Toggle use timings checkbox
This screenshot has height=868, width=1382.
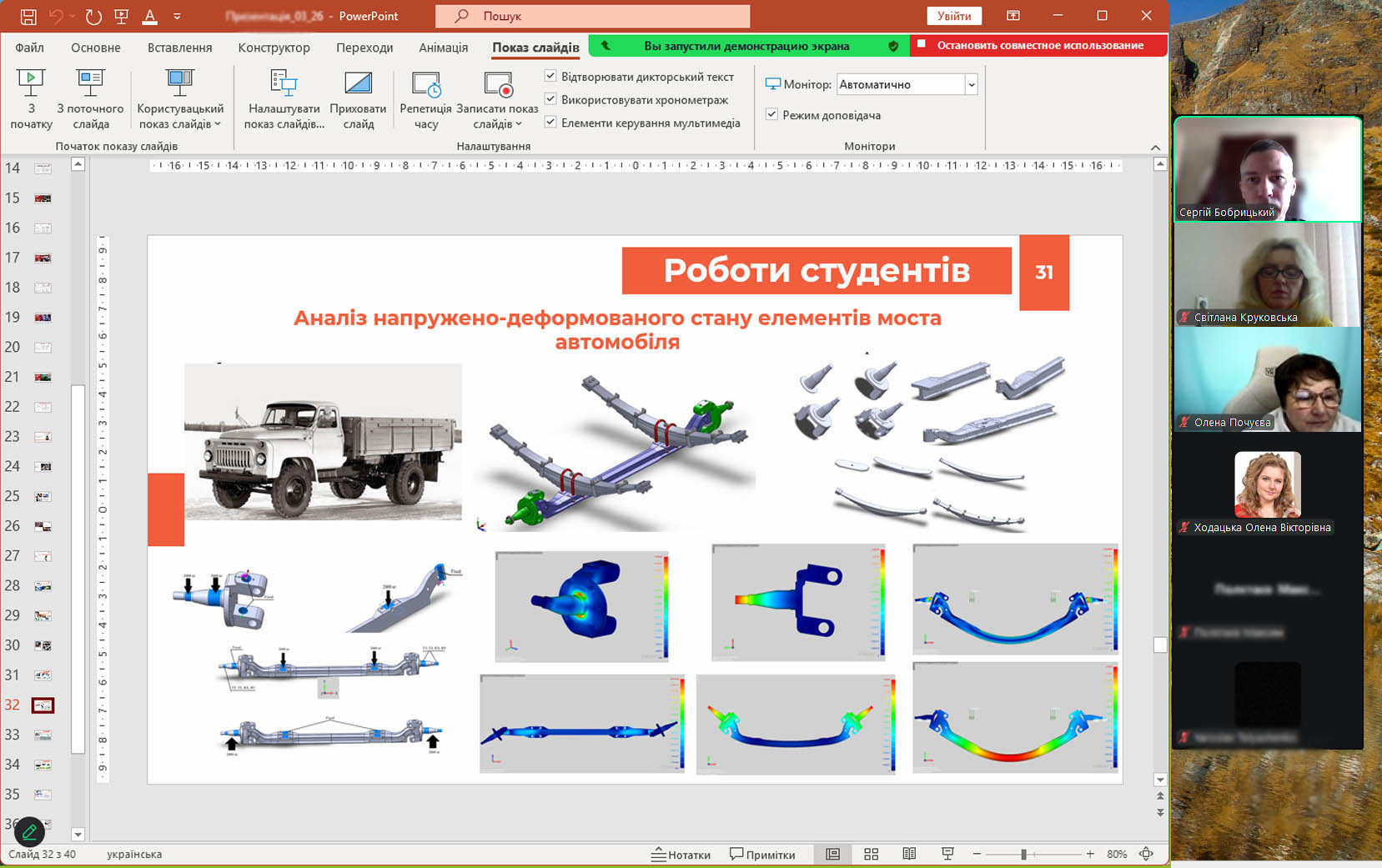tap(550, 99)
